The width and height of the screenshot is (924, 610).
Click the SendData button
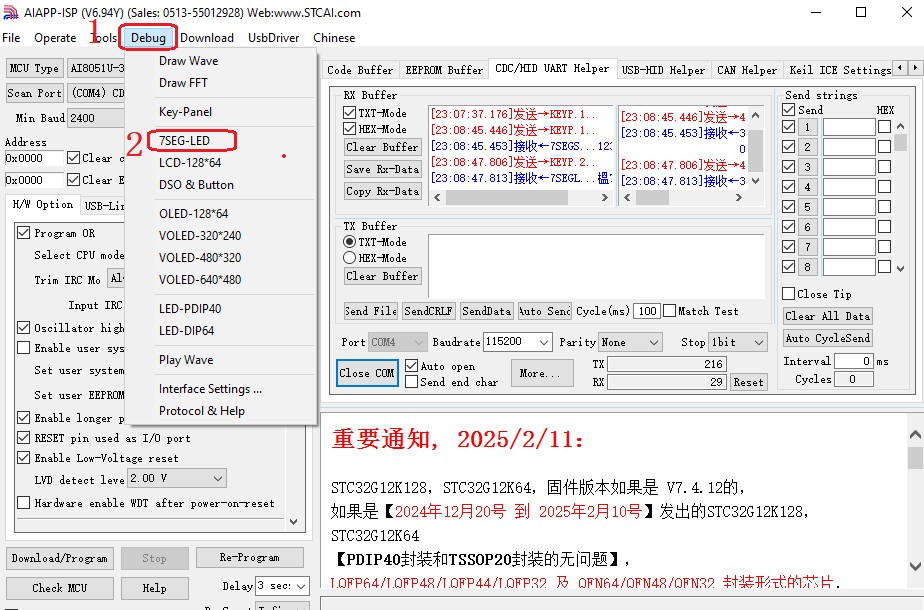pos(486,311)
